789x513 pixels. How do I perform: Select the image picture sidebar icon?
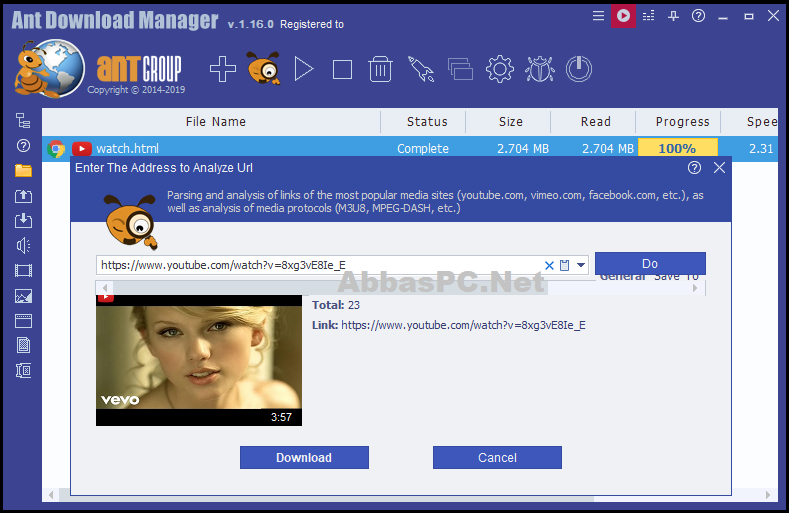coord(23,296)
